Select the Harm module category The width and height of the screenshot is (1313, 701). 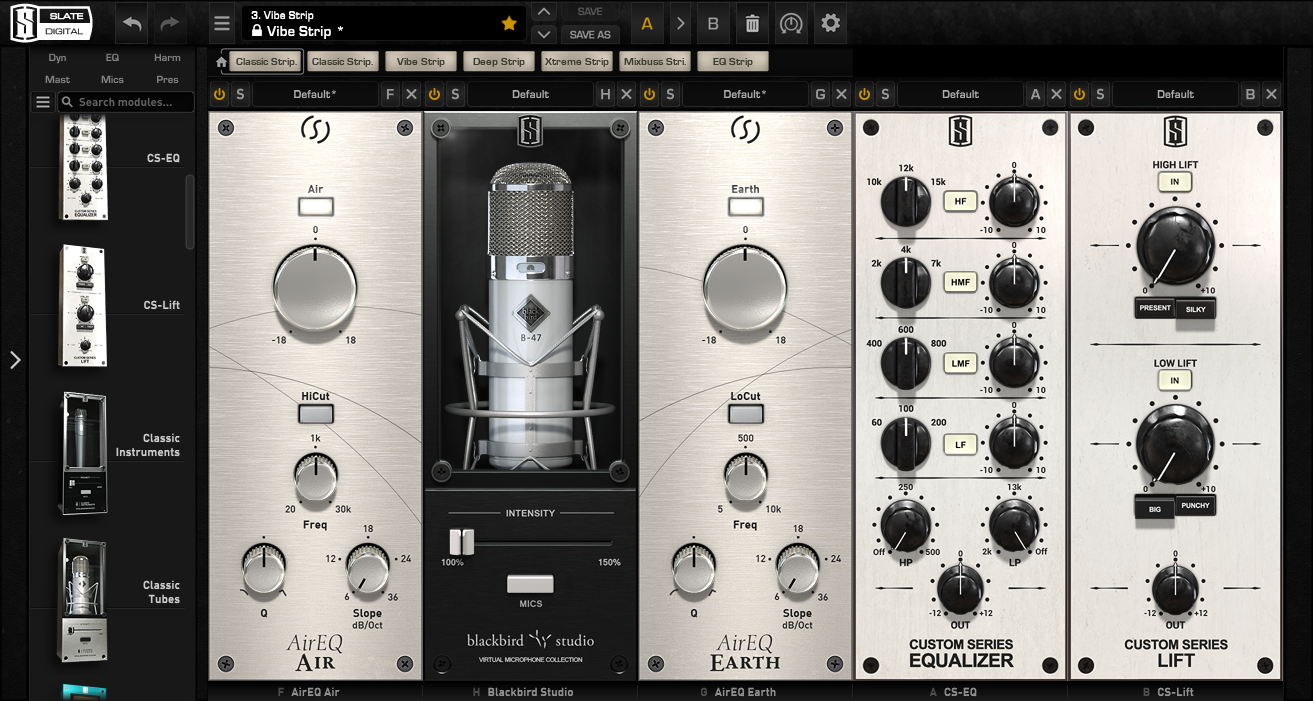(x=167, y=58)
